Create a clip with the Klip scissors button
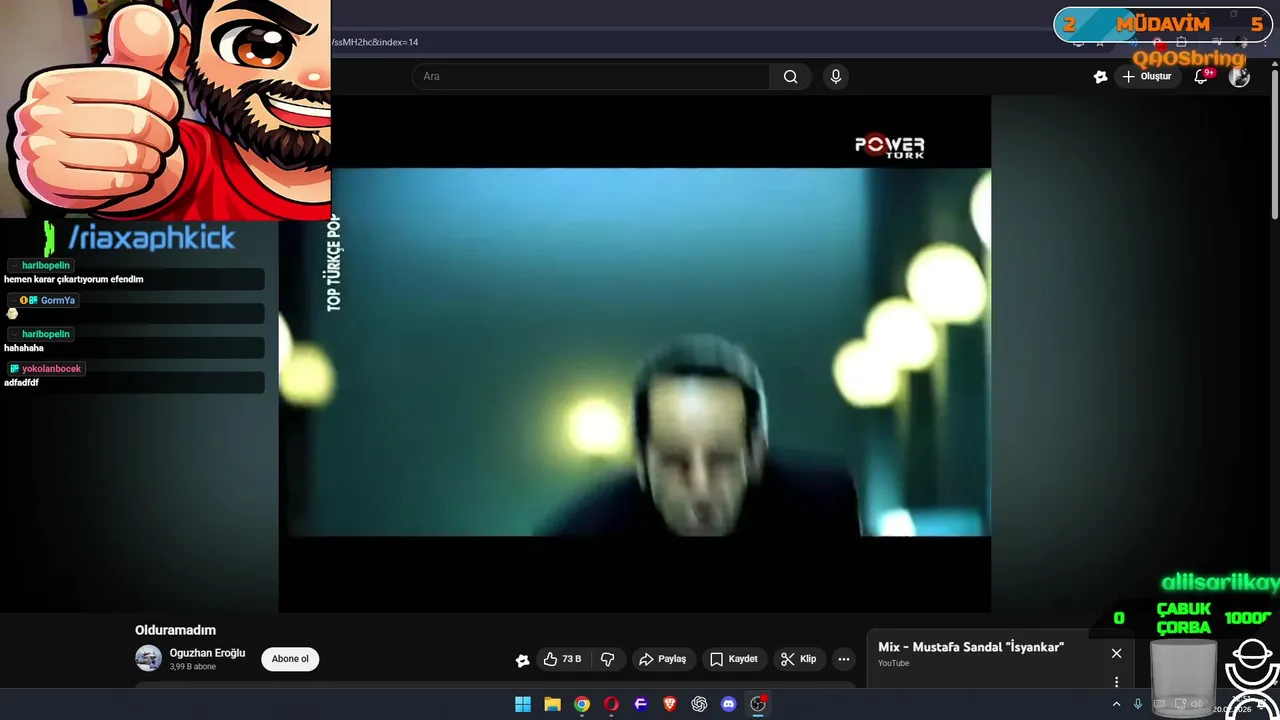The image size is (1280, 720). click(x=798, y=659)
